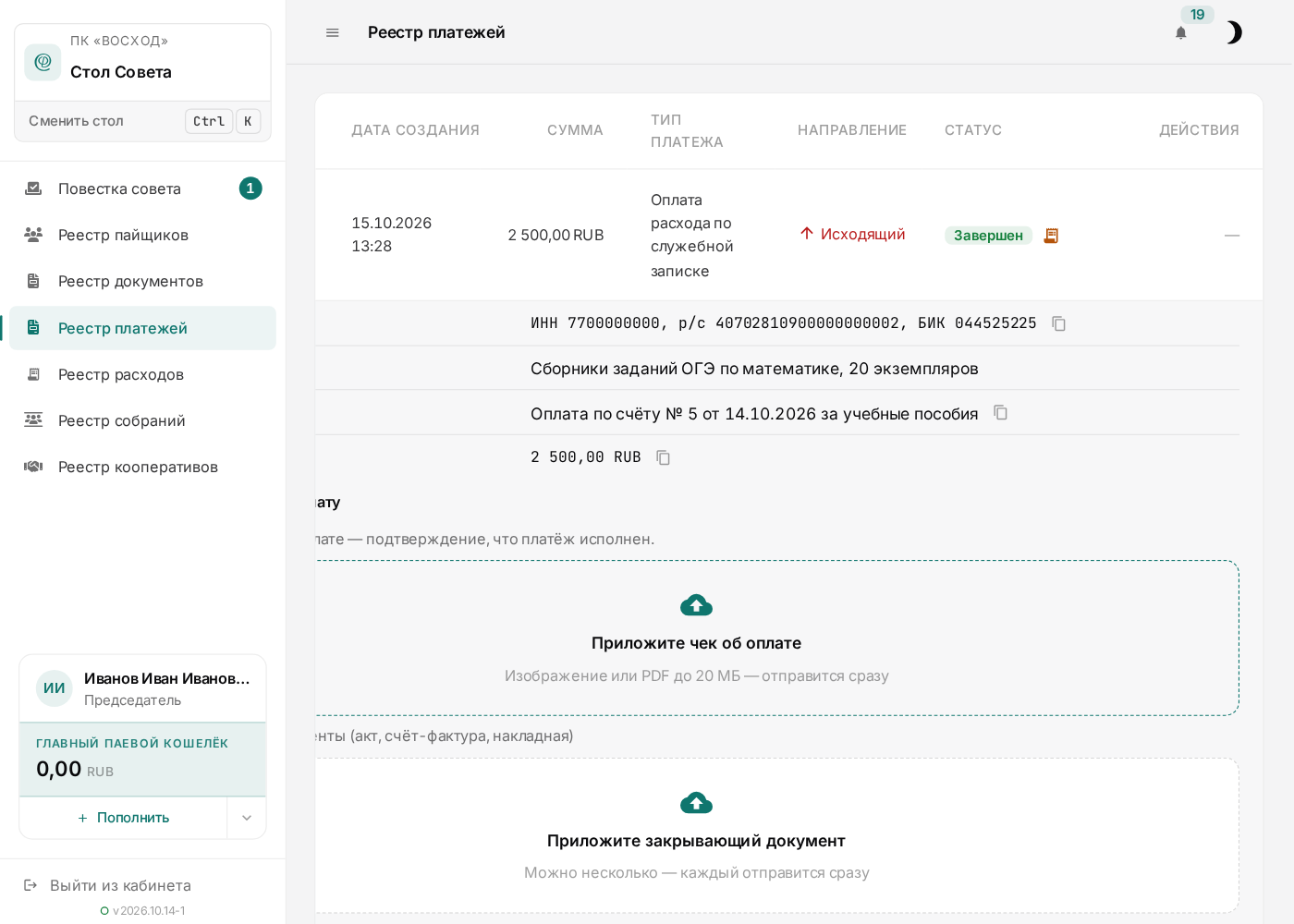This screenshot has width=1294, height=924.
Task: Click the Приложите чек об оплате upload area
Action: [776, 638]
